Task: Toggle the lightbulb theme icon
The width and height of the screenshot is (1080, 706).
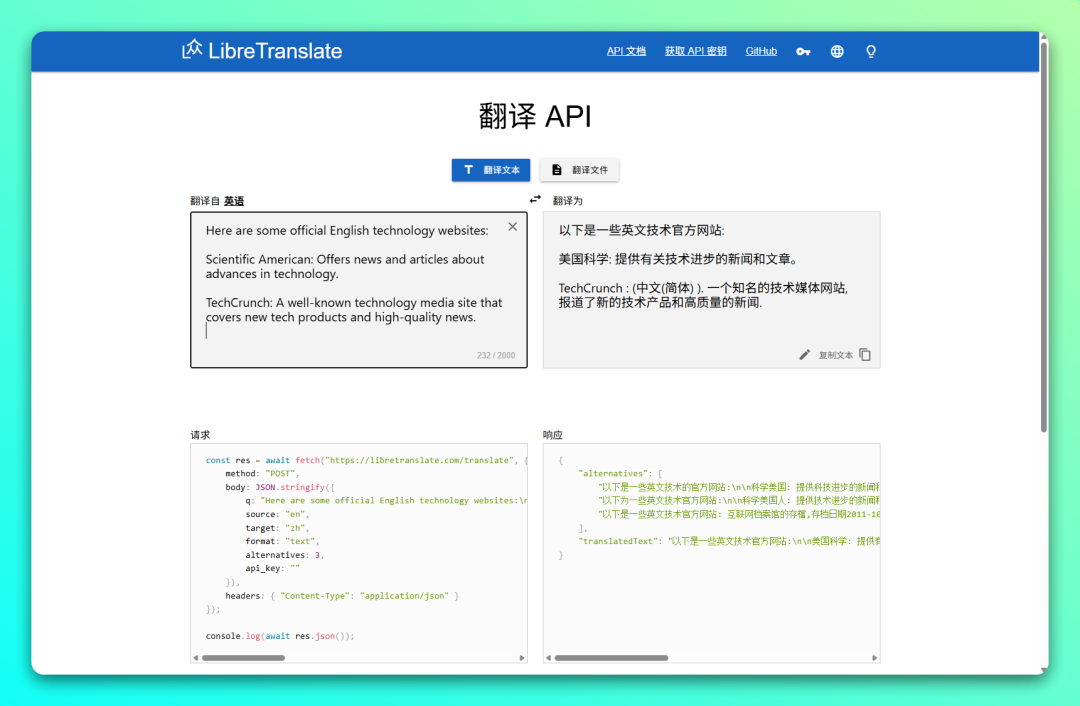Action: [871, 52]
